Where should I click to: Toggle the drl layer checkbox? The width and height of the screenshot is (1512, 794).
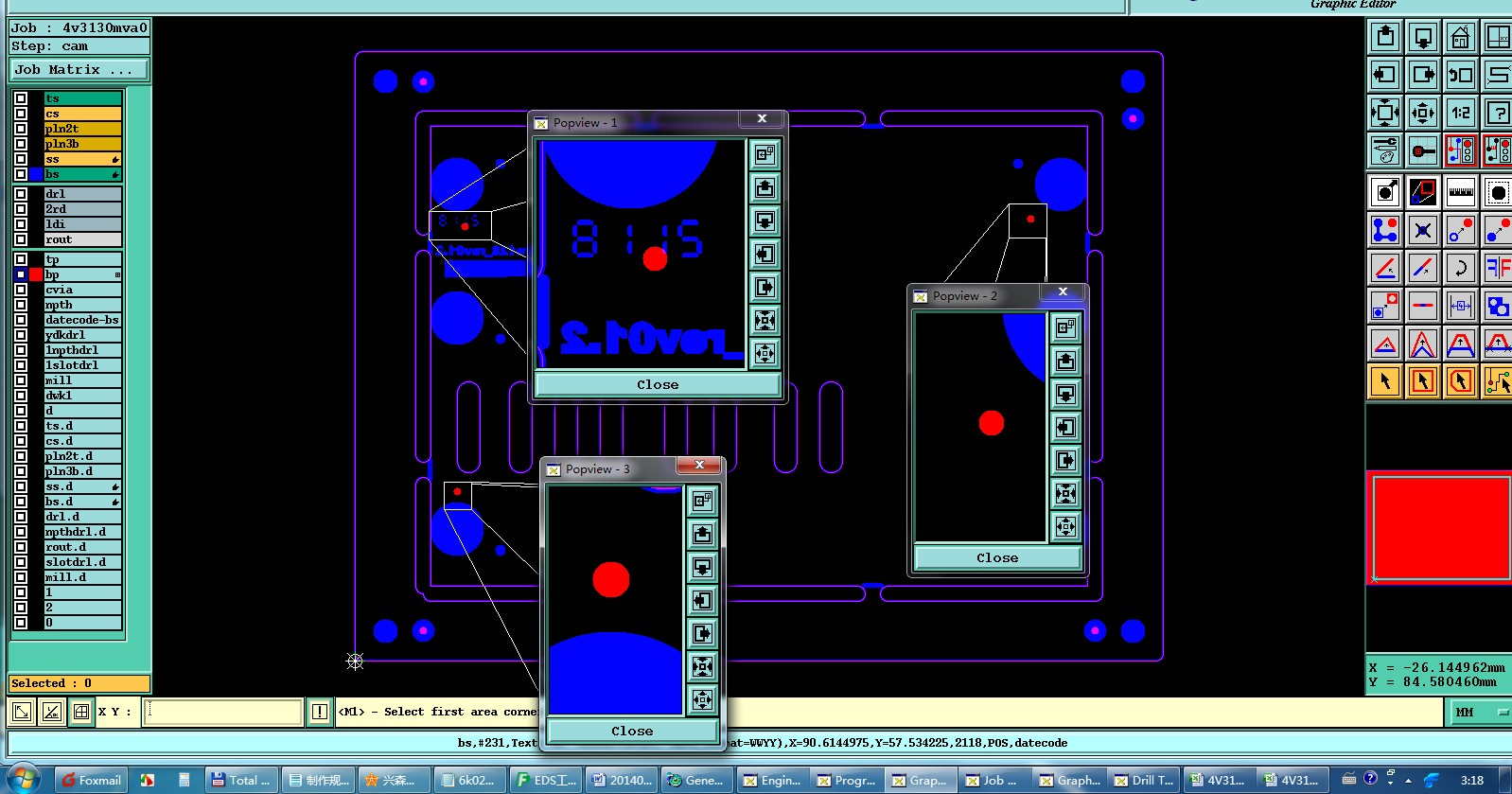(21, 194)
